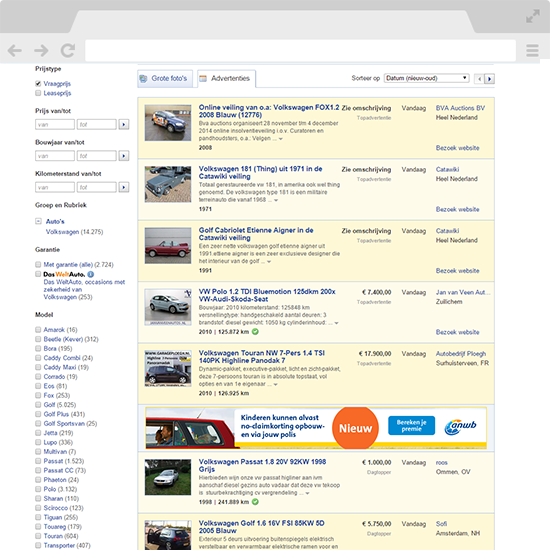Click green check icon on VW Polo listing
Image resolution: width=550 pixels, height=550 pixels.
[255, 331]
